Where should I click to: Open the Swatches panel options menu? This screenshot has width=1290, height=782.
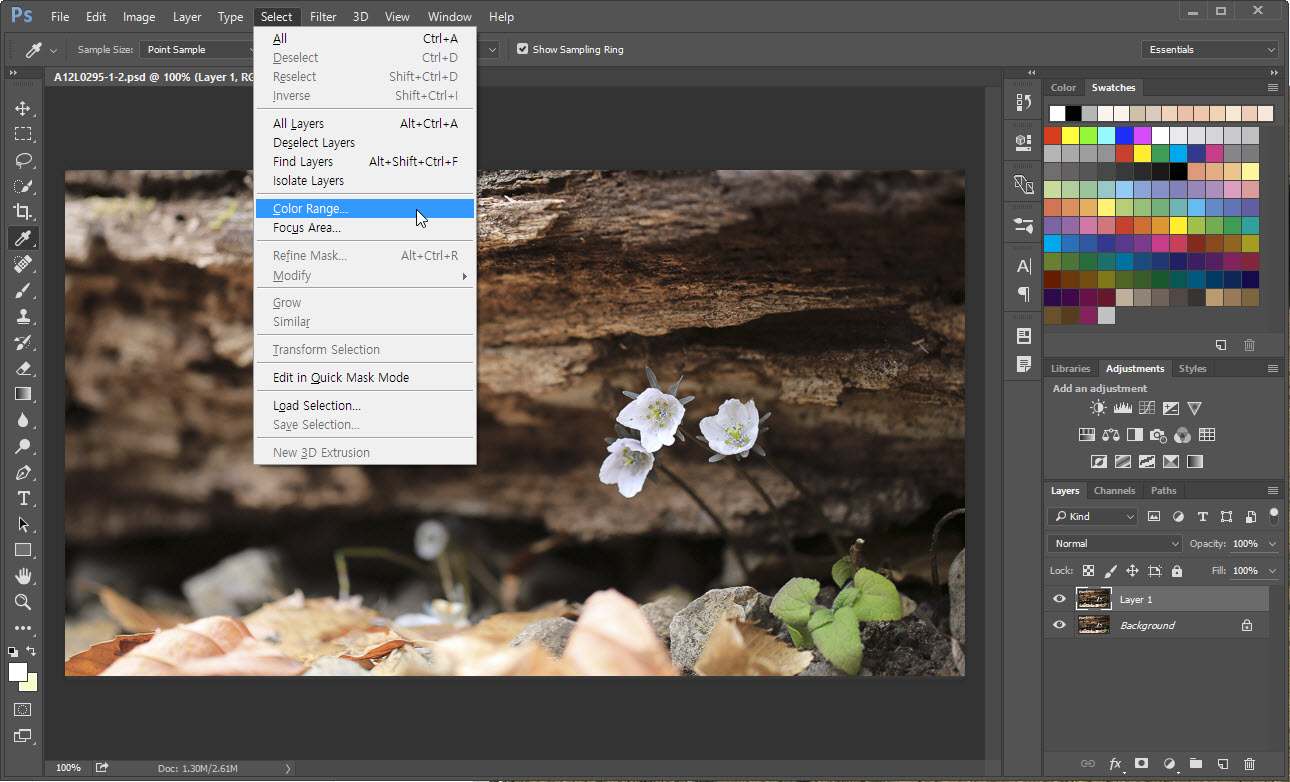1273,88
